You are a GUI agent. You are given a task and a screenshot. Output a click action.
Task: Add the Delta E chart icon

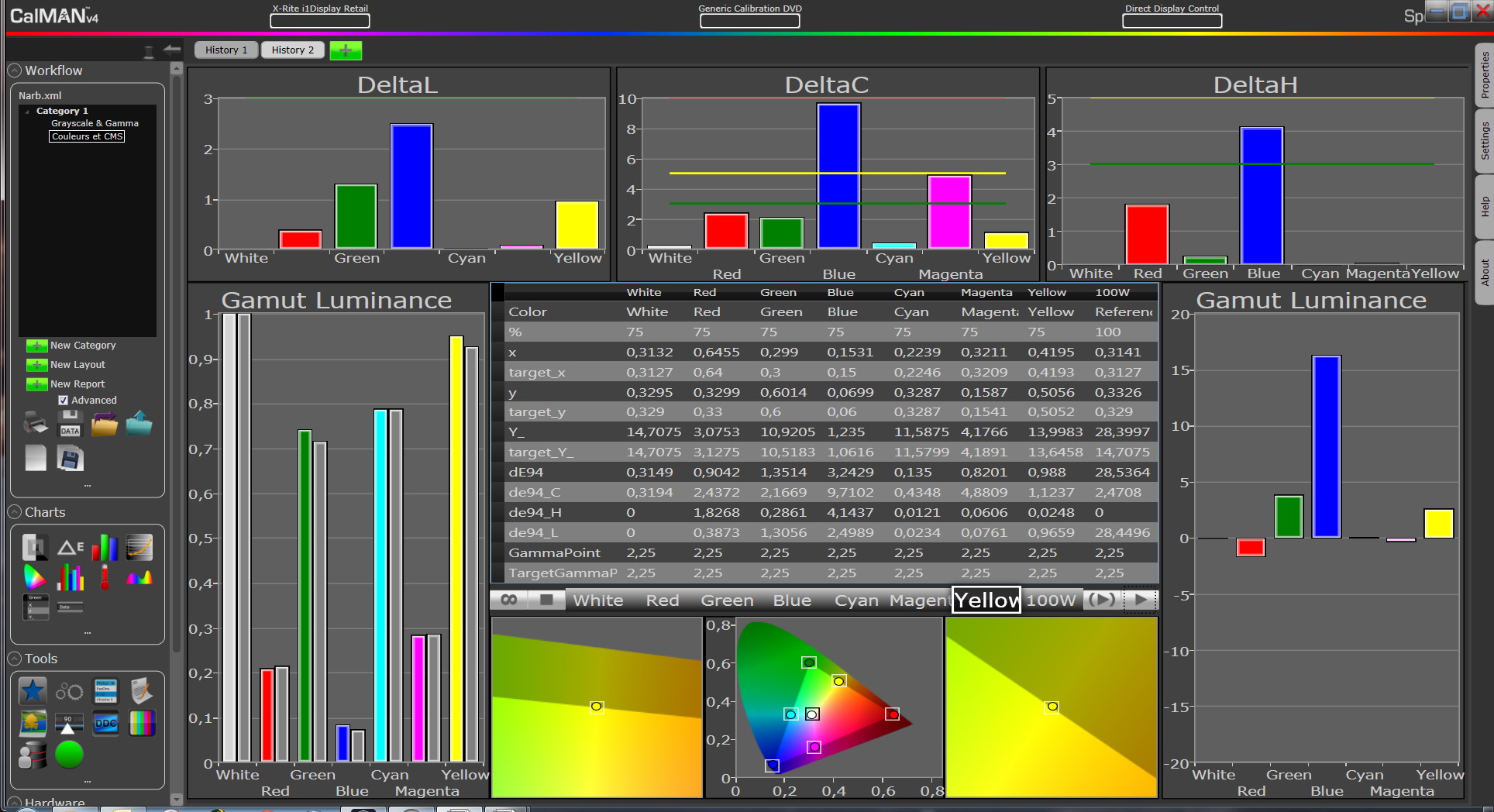pos(71,547)
